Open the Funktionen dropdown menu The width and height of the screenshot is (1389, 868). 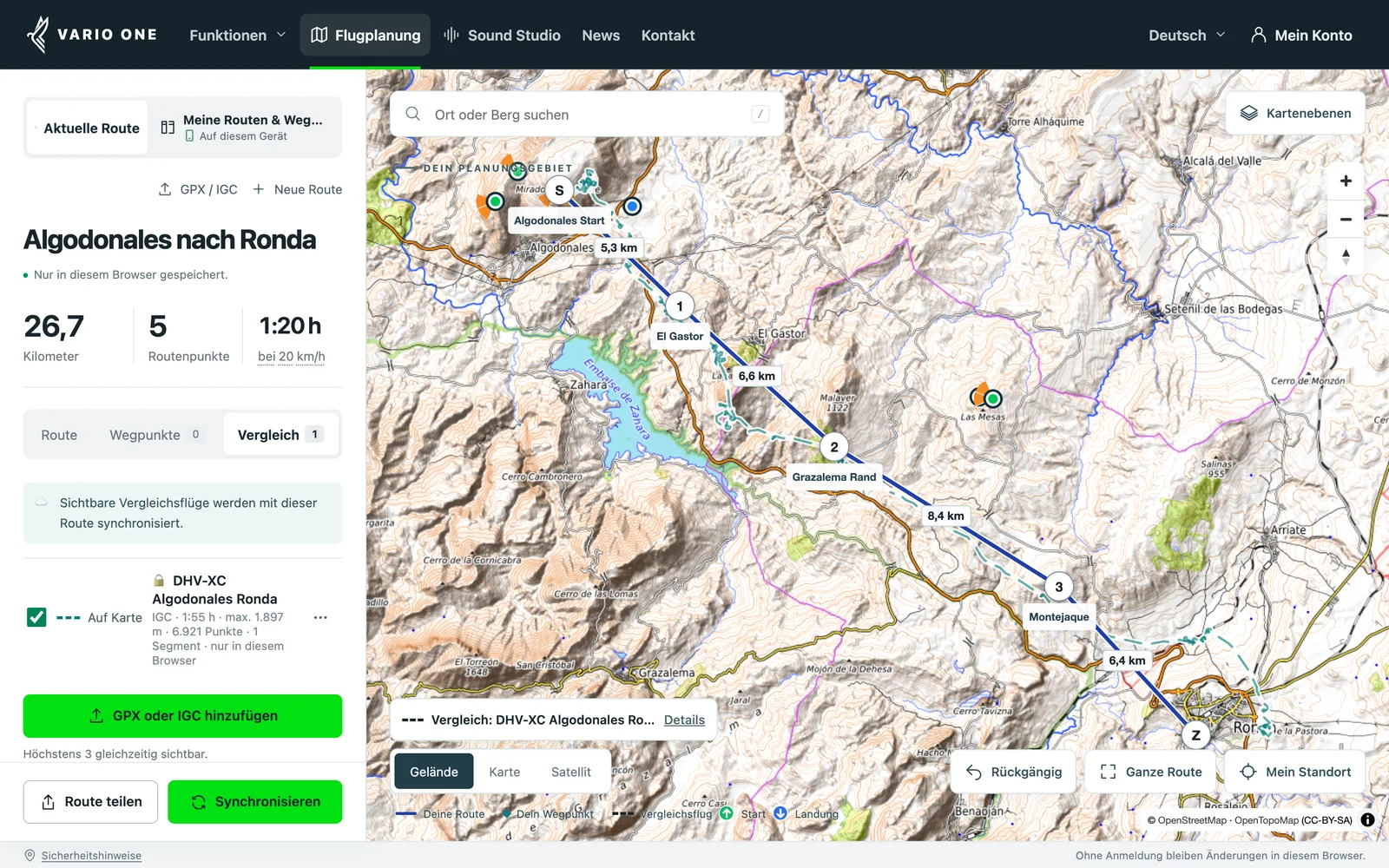(x=237, y=35)
